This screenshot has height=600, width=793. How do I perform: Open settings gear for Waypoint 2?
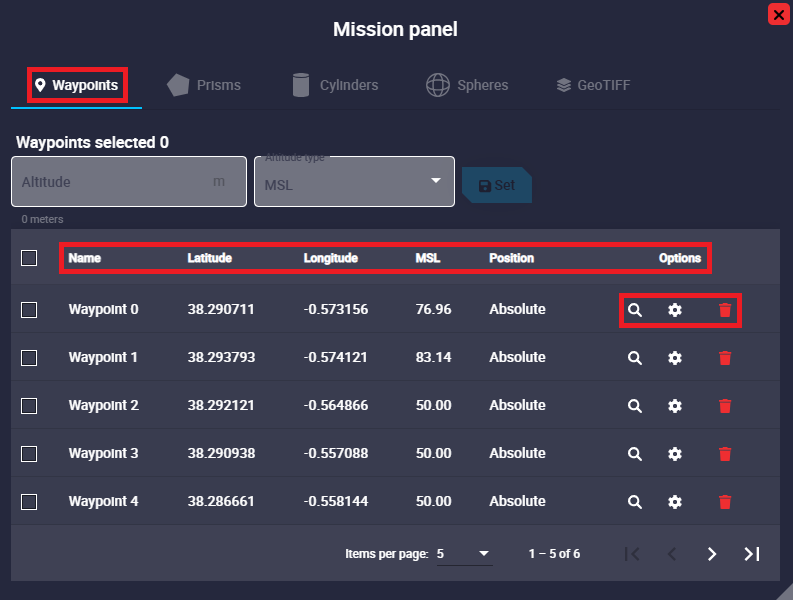(675, 406)
